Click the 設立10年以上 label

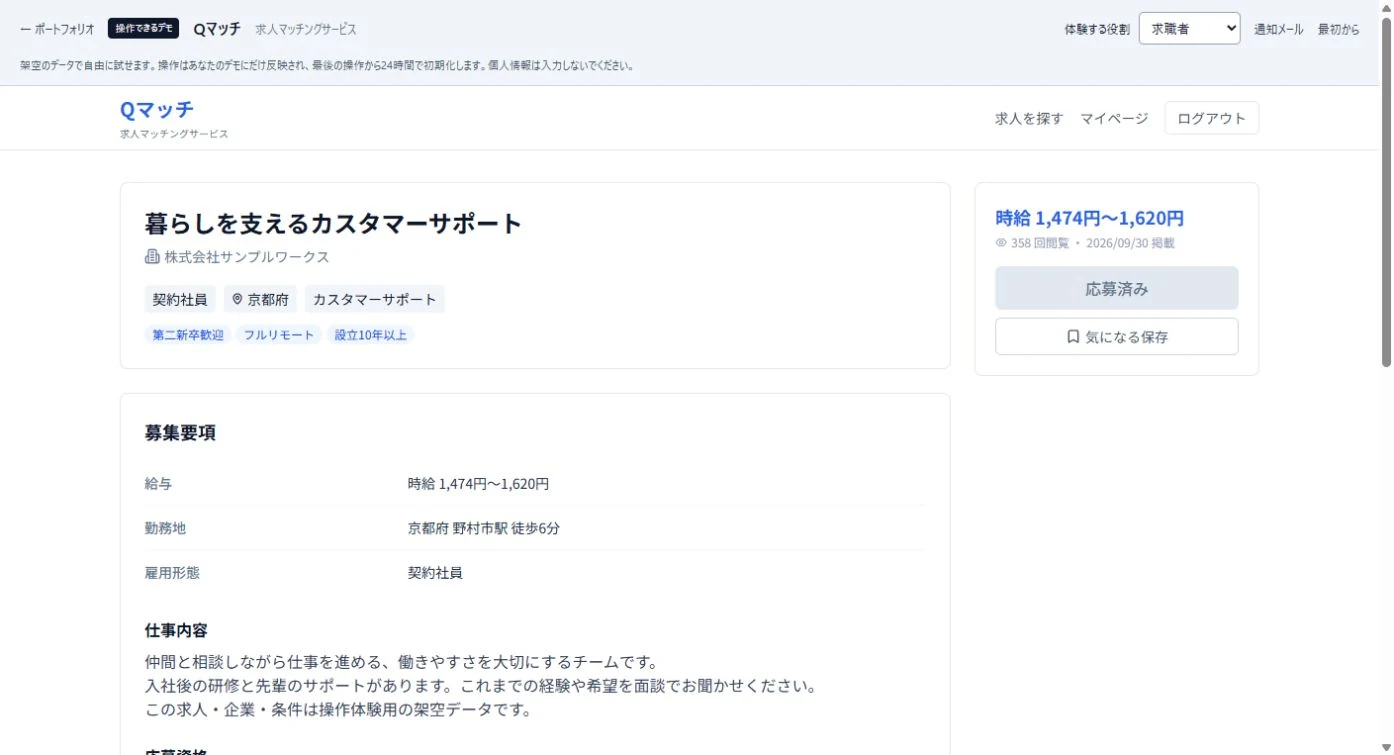(370, 335)
